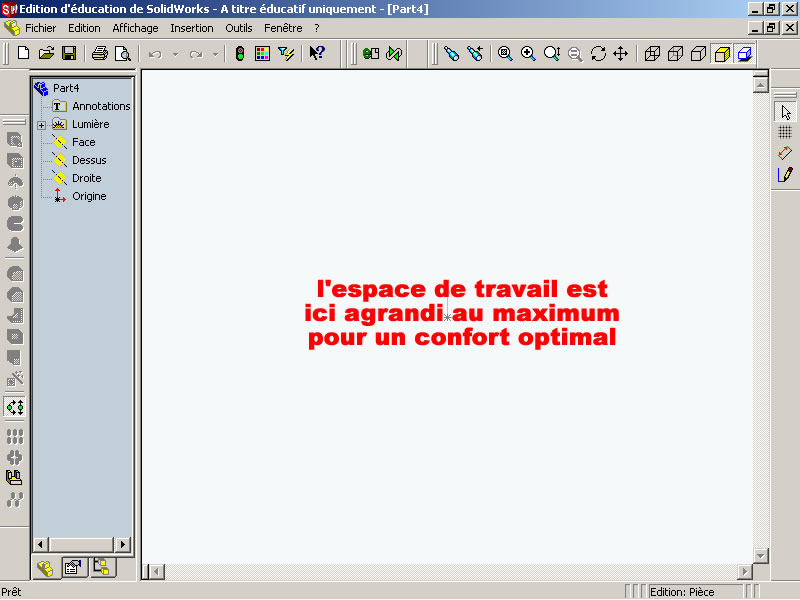800x600 pixels.
Task: Select the Droite plane
Action: [87, 178]
